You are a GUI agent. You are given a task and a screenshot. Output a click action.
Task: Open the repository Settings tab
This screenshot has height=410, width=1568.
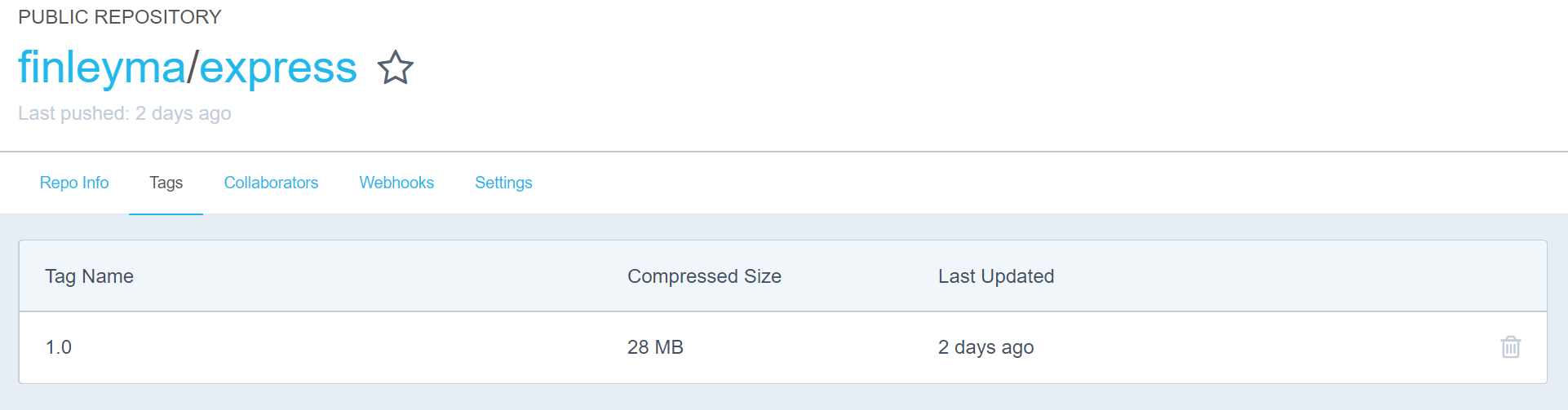coord(503,183)
